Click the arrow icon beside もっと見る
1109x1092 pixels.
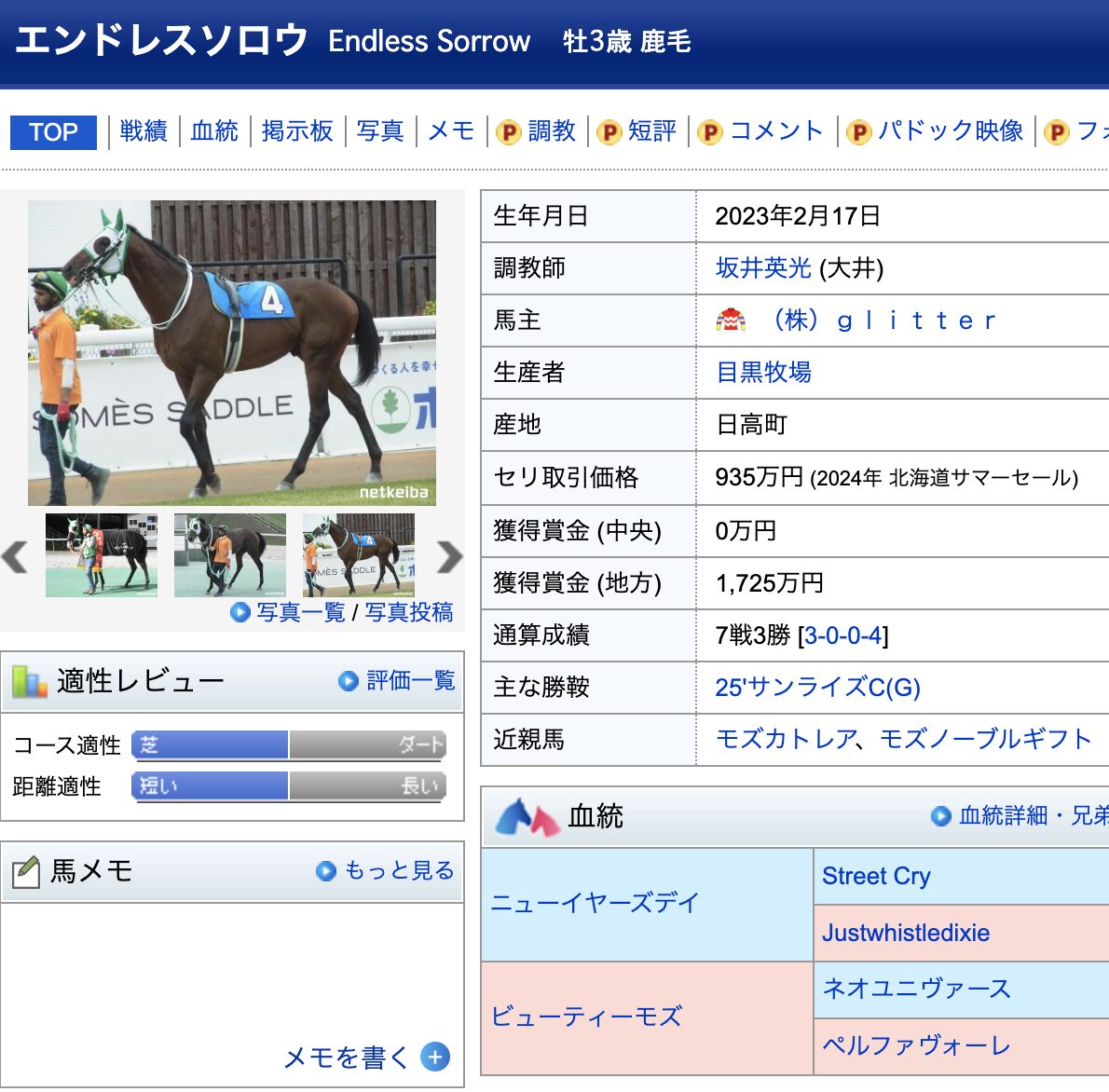pyautogui.click(x=325, y=871)
